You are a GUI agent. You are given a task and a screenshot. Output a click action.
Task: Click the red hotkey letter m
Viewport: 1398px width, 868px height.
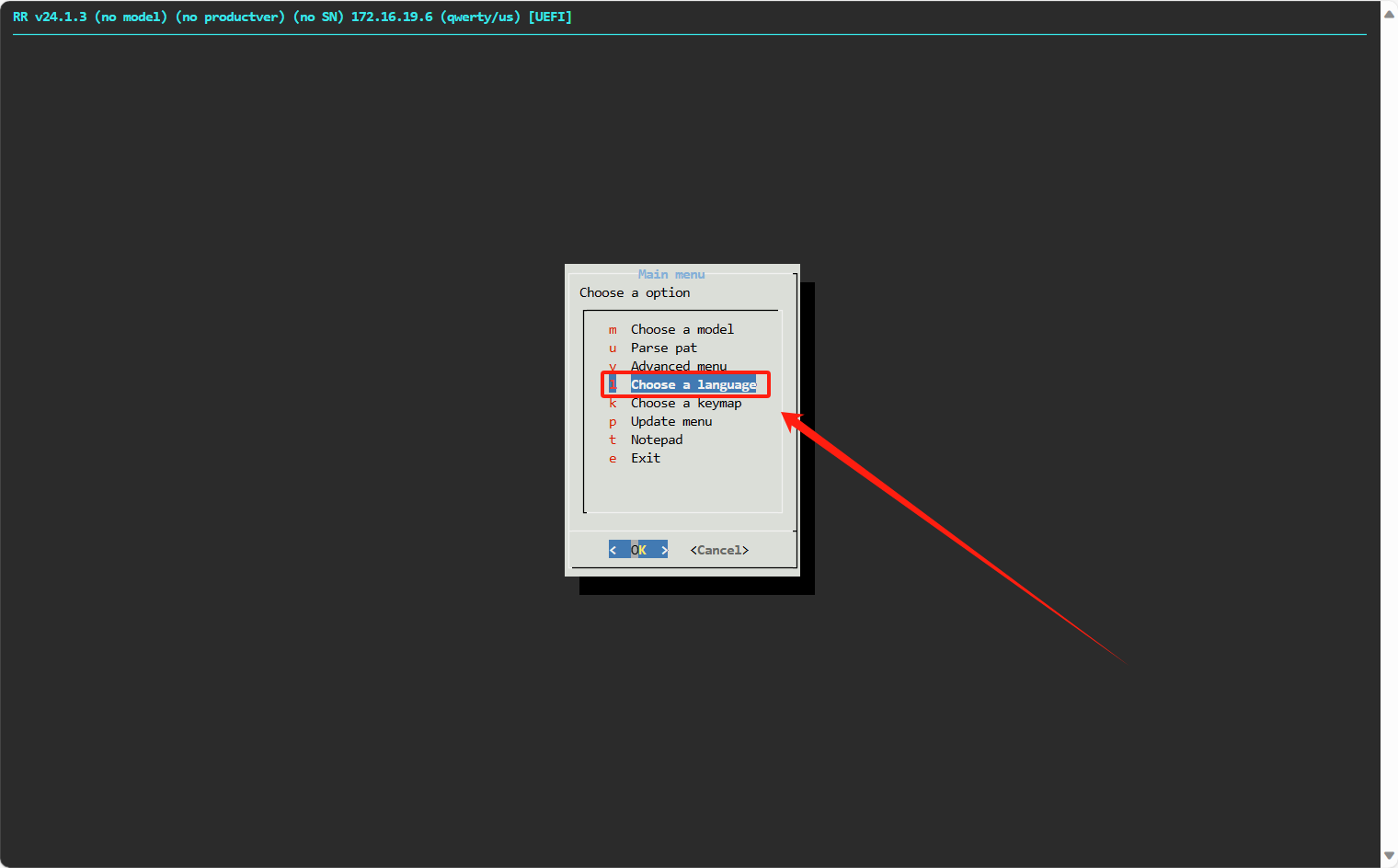click(x=613, y=329)
